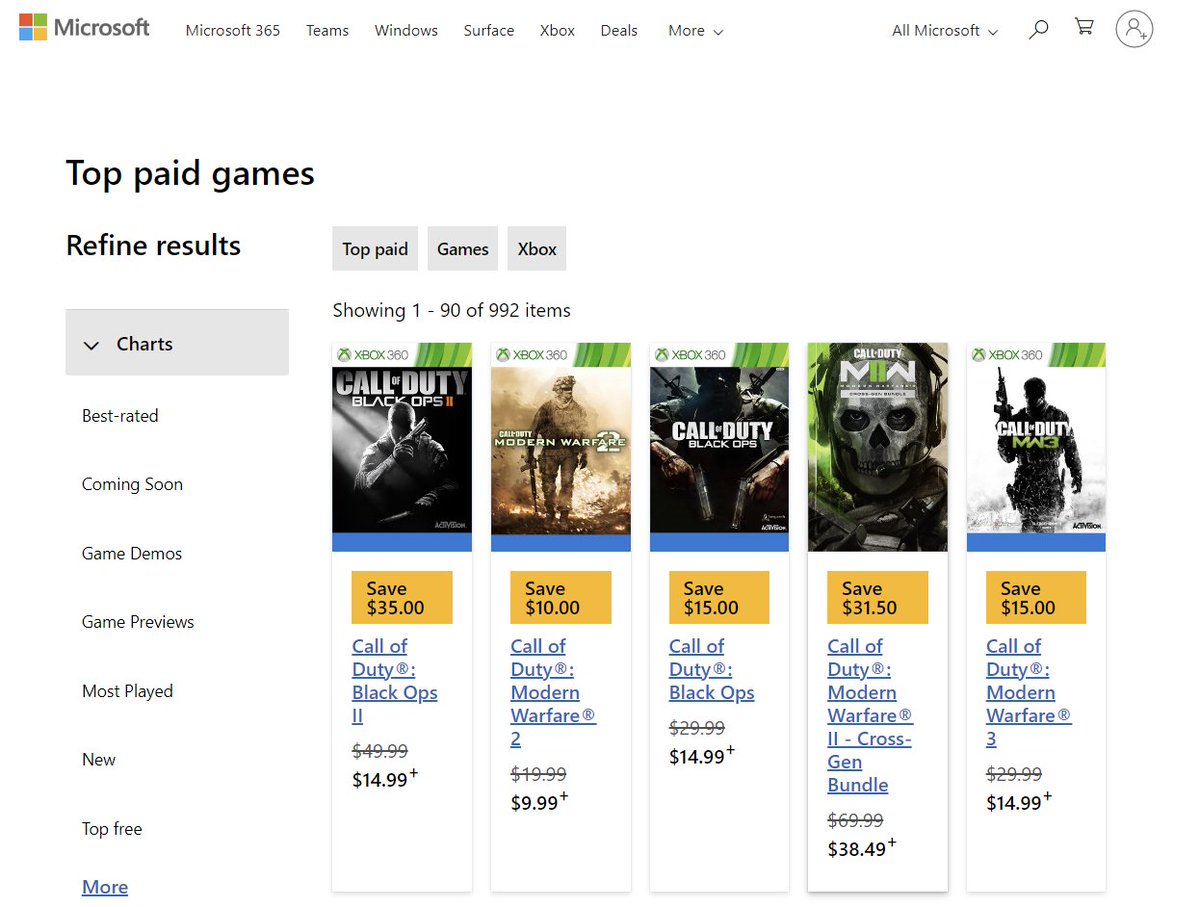Open the Xbox navigation menu item
The image size is (1200, 907).
(557, 31)
